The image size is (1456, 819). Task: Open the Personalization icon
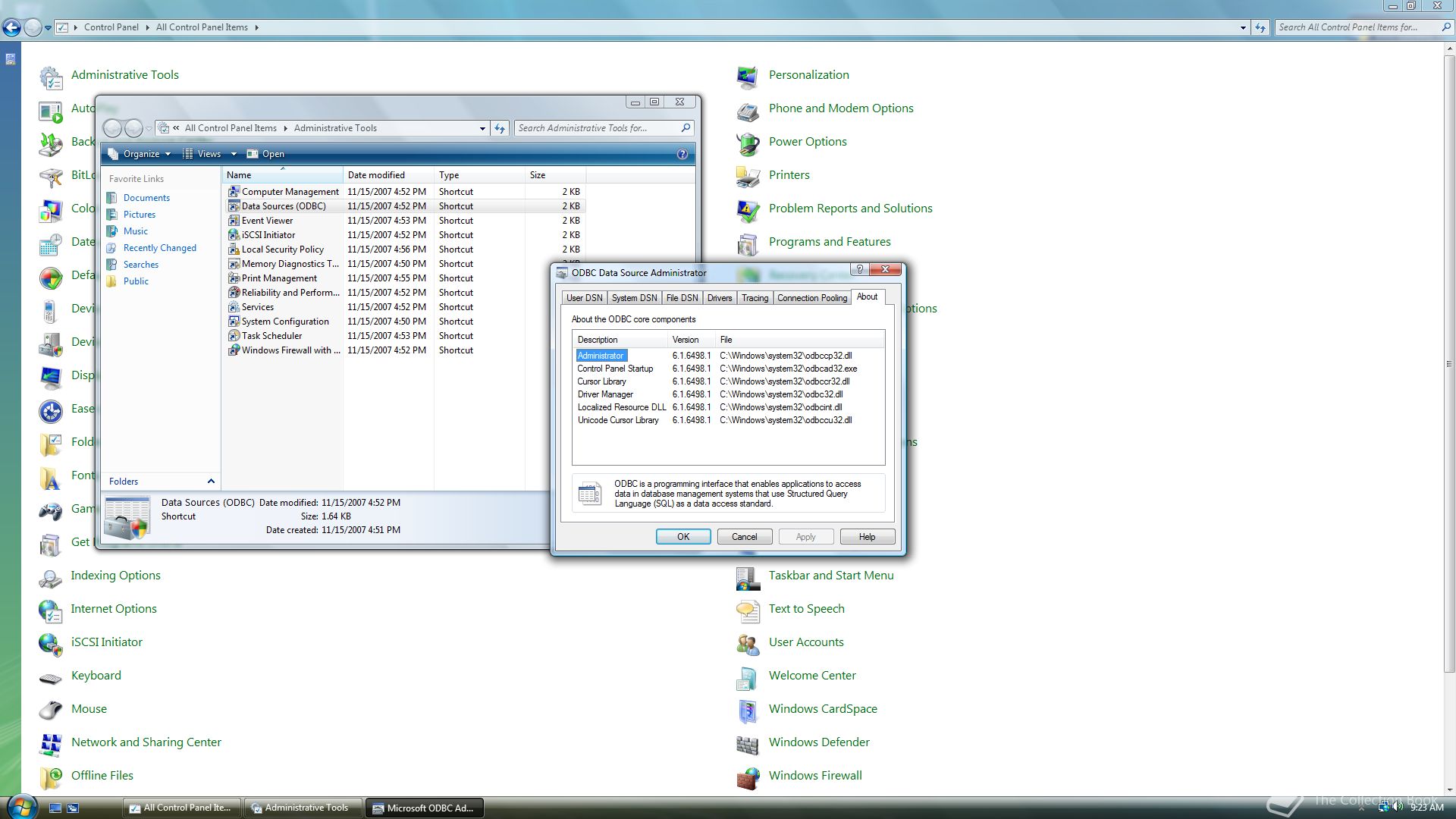click(x=748, y=76)
